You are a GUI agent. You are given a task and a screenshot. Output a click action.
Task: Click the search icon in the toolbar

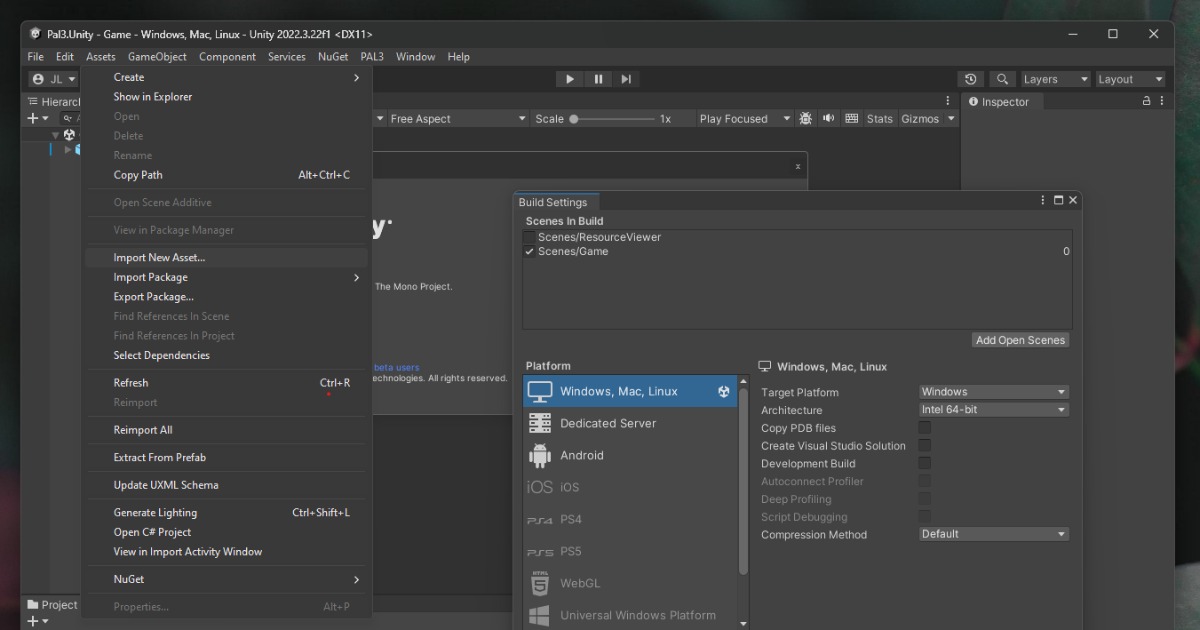(x=1002, y=78)
